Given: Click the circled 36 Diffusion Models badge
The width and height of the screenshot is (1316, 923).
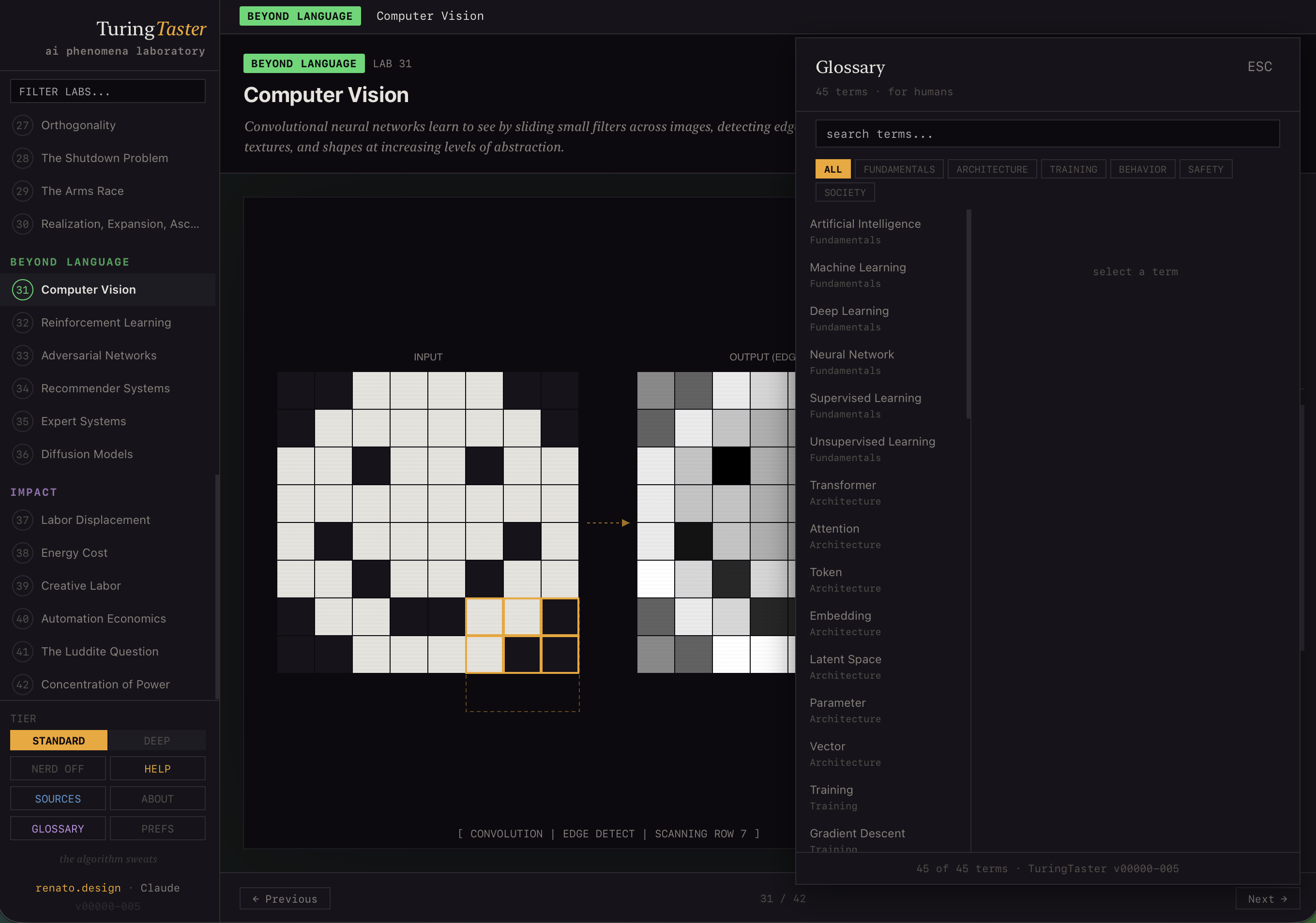Looking at the screenshot, I should (22, 454).
